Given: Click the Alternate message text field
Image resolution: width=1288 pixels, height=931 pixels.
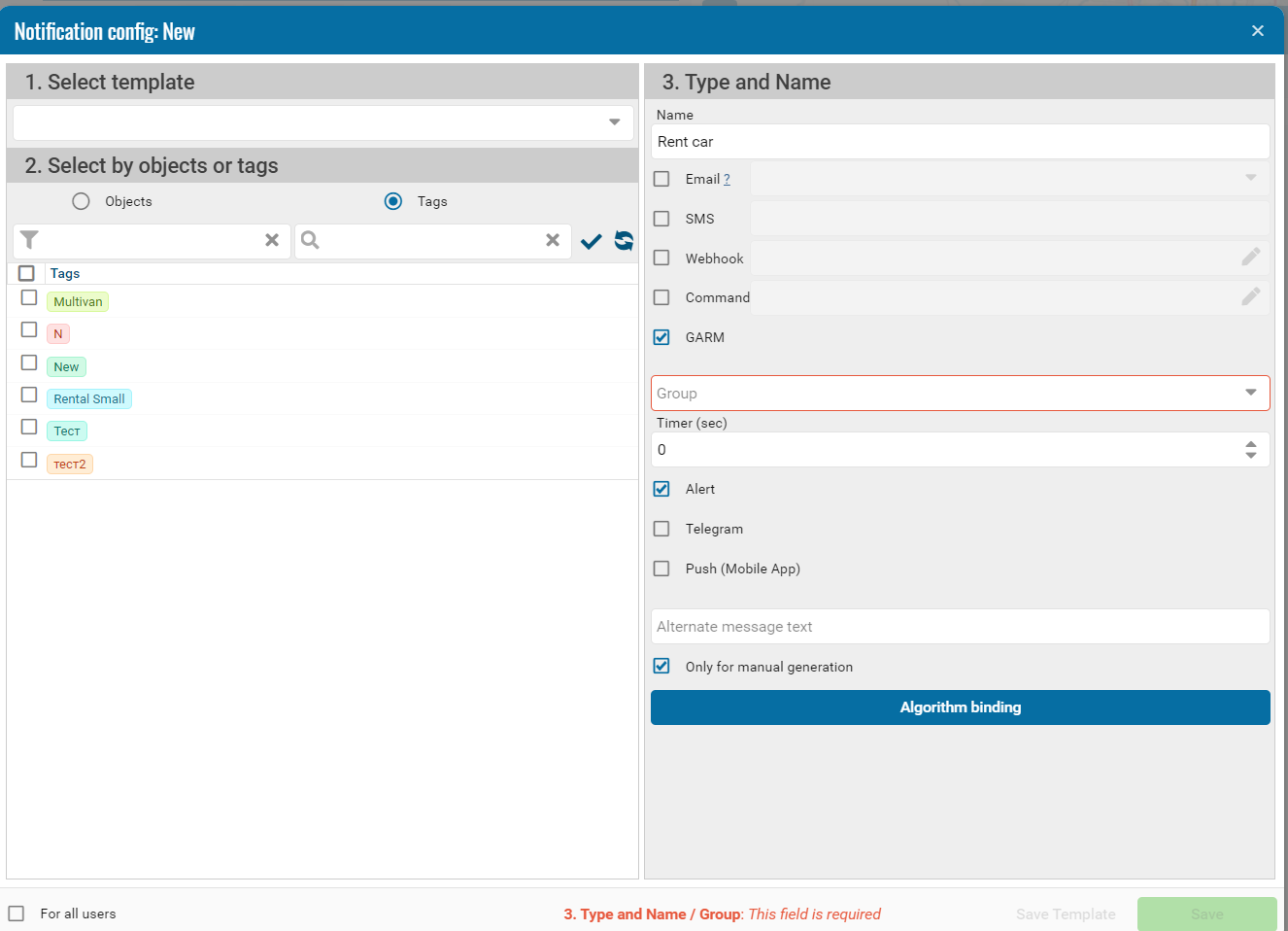Looking at the screenshot, I should 960,627.
